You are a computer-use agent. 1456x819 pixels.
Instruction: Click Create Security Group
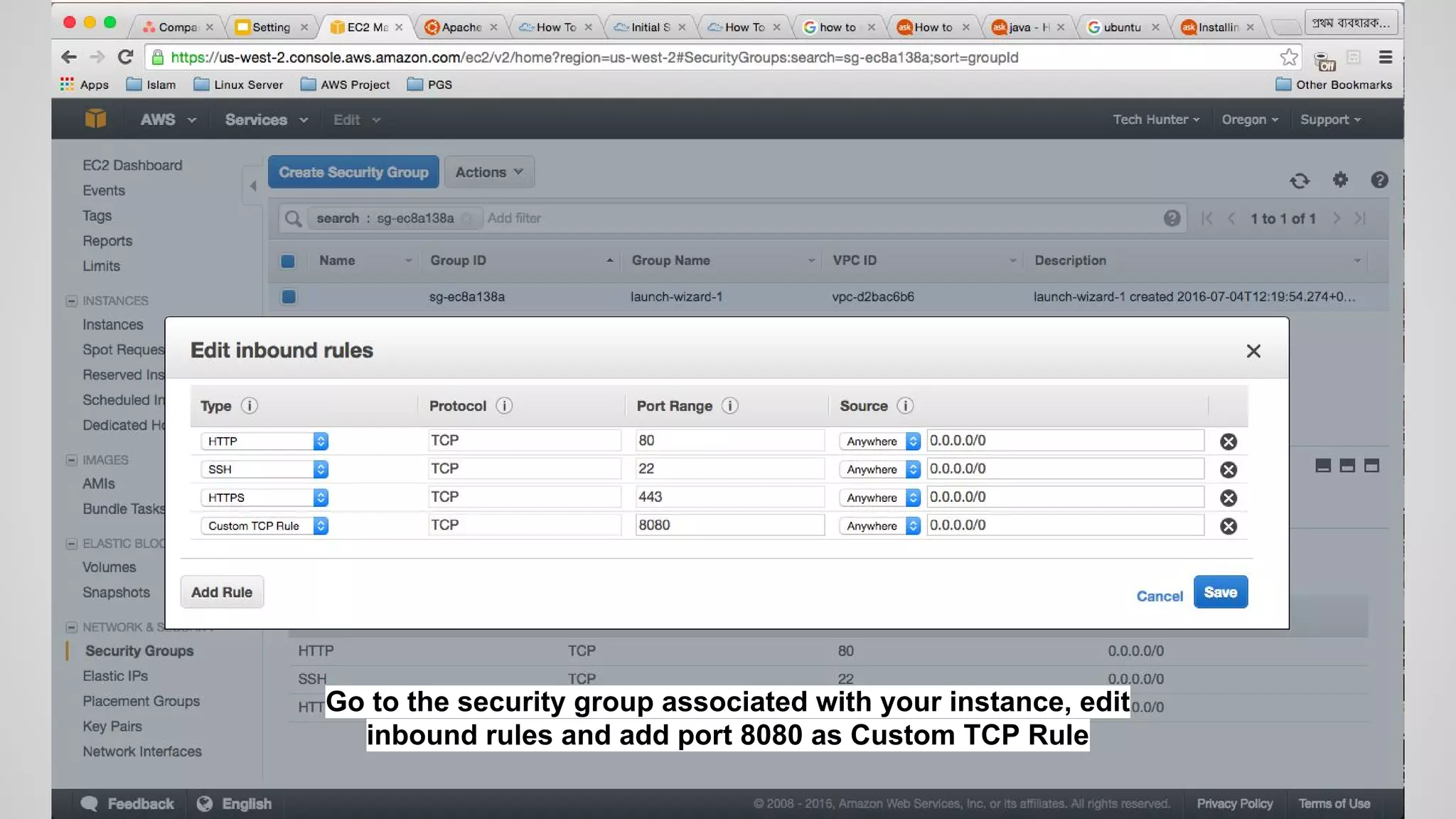(x=353, y=172)
